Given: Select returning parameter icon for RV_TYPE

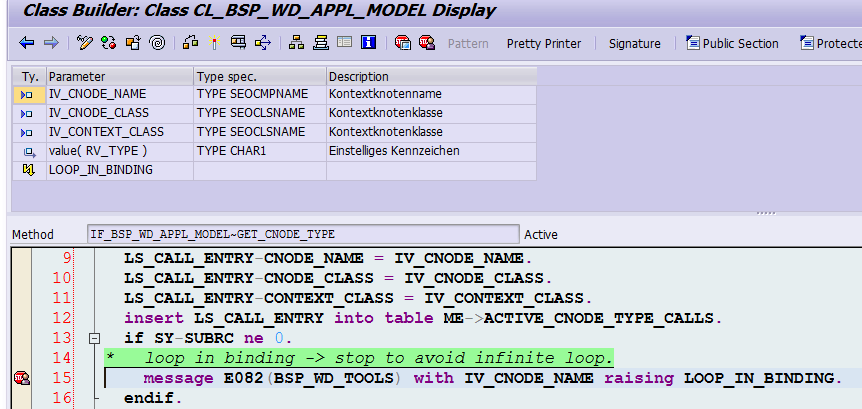Looking at the screenshot, I should 29,152.
